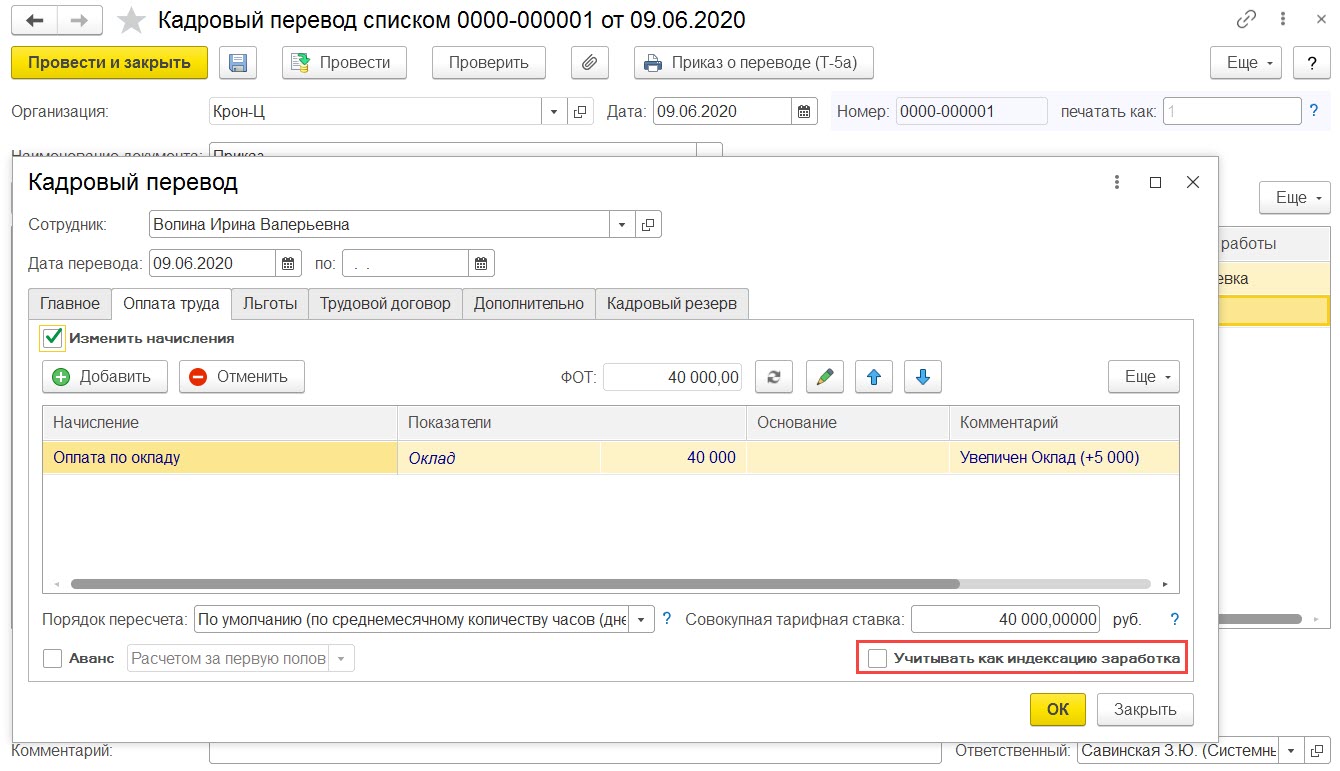Screen dimensions: 1340x771
Task: Click the Провести и закрыть button
Action: tap(109, 63)
